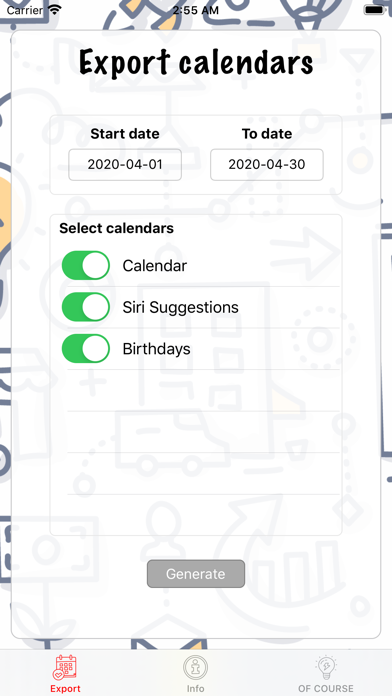Turn off the Birthdays switch
This screenshot has width=392, height=696.
tap(86, 348)
